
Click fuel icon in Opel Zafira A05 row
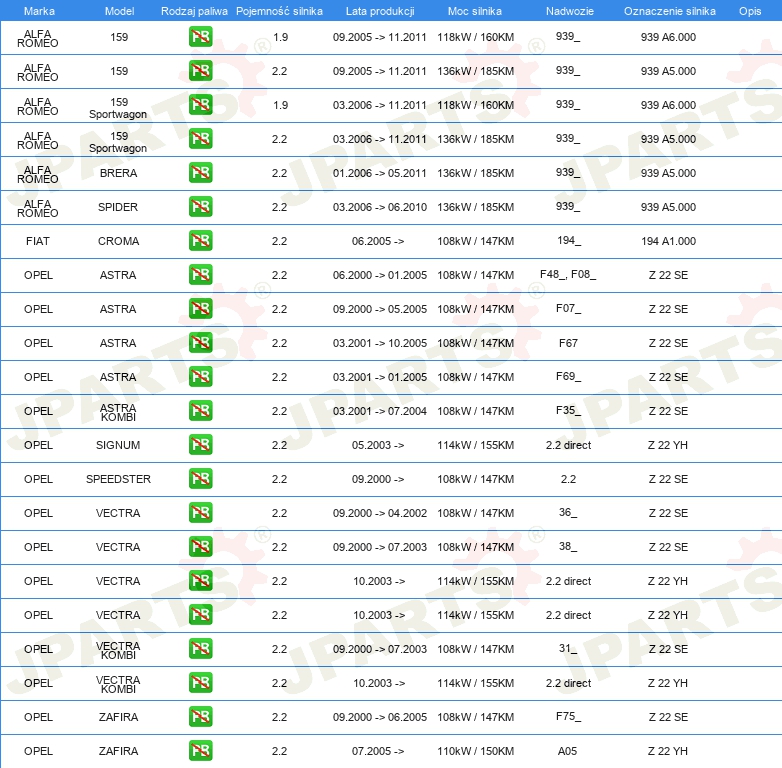(200, 751)
